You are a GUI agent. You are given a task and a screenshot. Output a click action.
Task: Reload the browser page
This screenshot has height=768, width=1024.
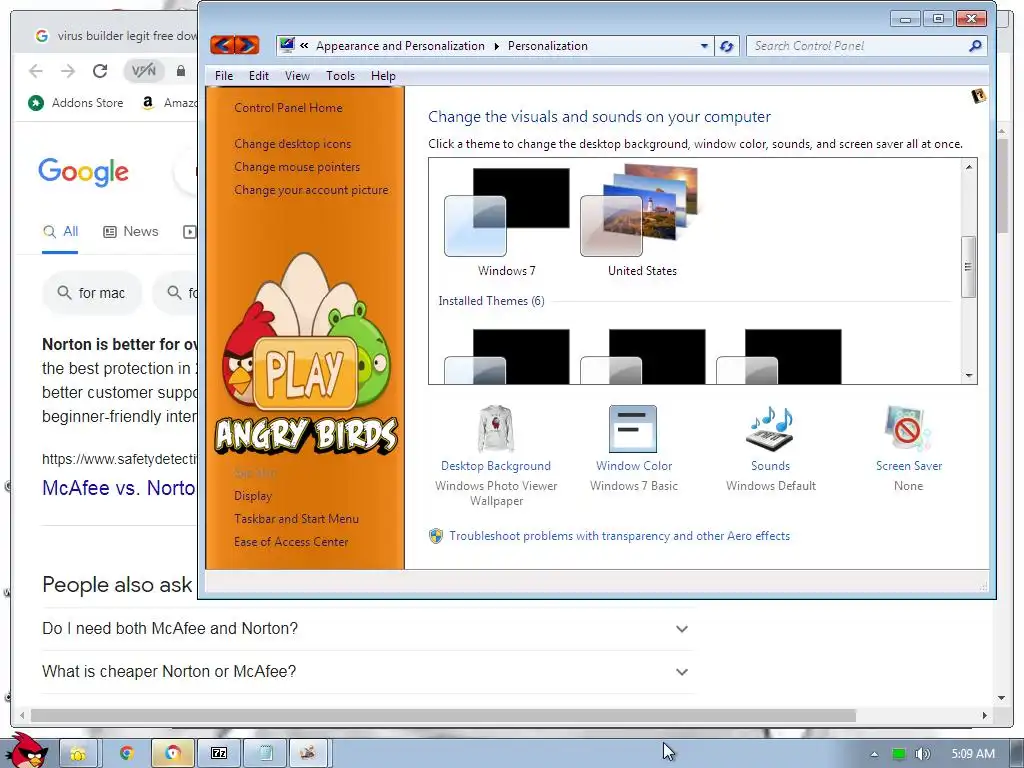[100, 71]
